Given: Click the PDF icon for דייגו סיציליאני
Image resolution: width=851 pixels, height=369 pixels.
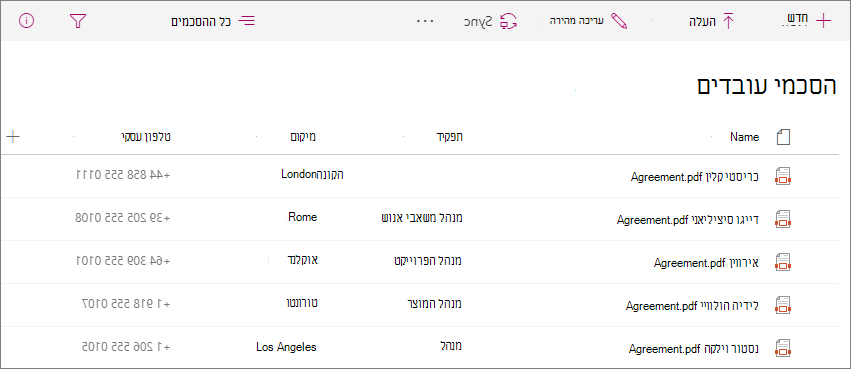Looking at the screenshot, I should [x=783, y=219].
